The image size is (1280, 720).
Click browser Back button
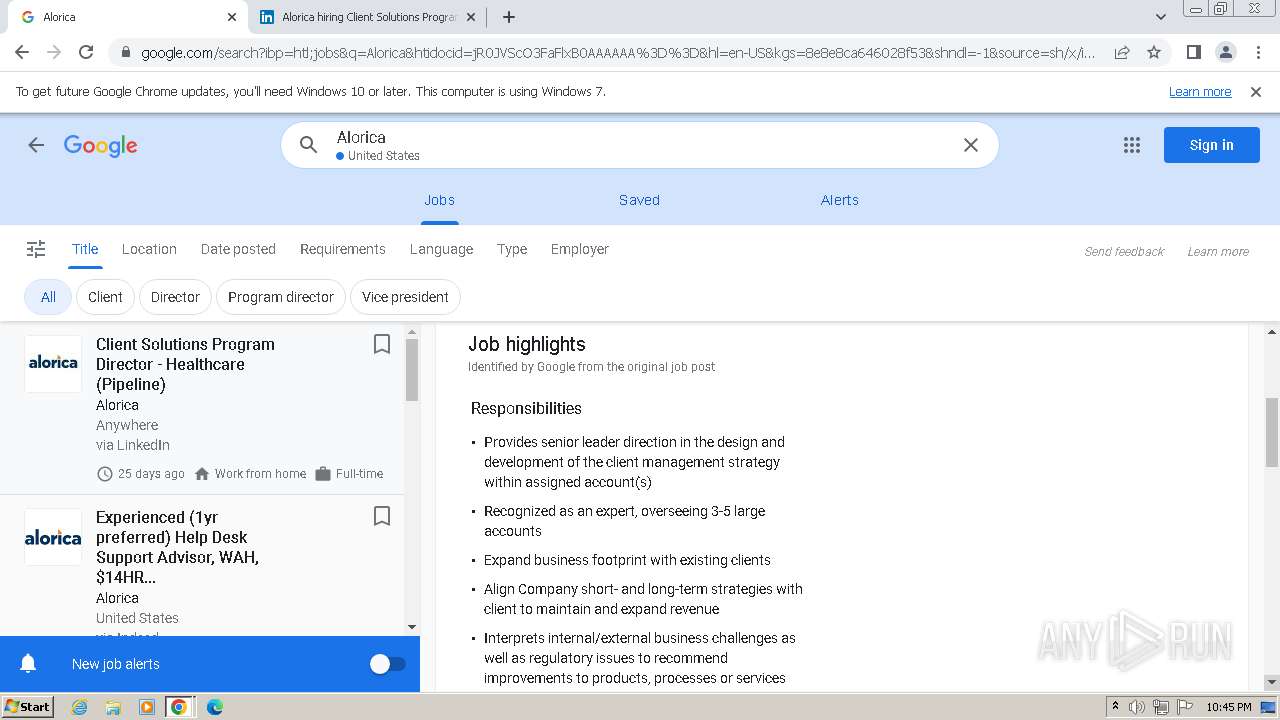pyautogui.click(x=22, y=52)
